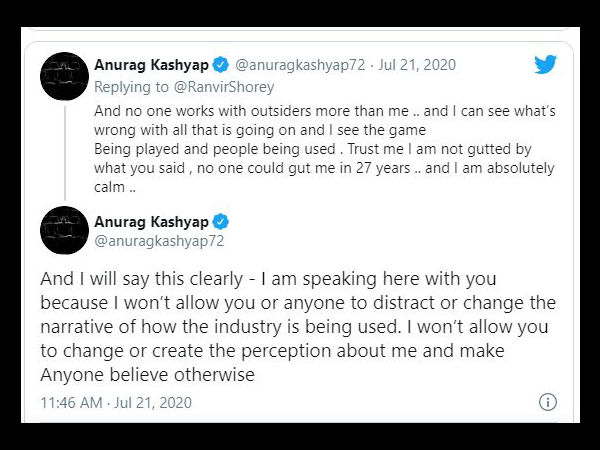Click the Jul 21, 2020 date in the reply header
600x450 pixels.
417,65
